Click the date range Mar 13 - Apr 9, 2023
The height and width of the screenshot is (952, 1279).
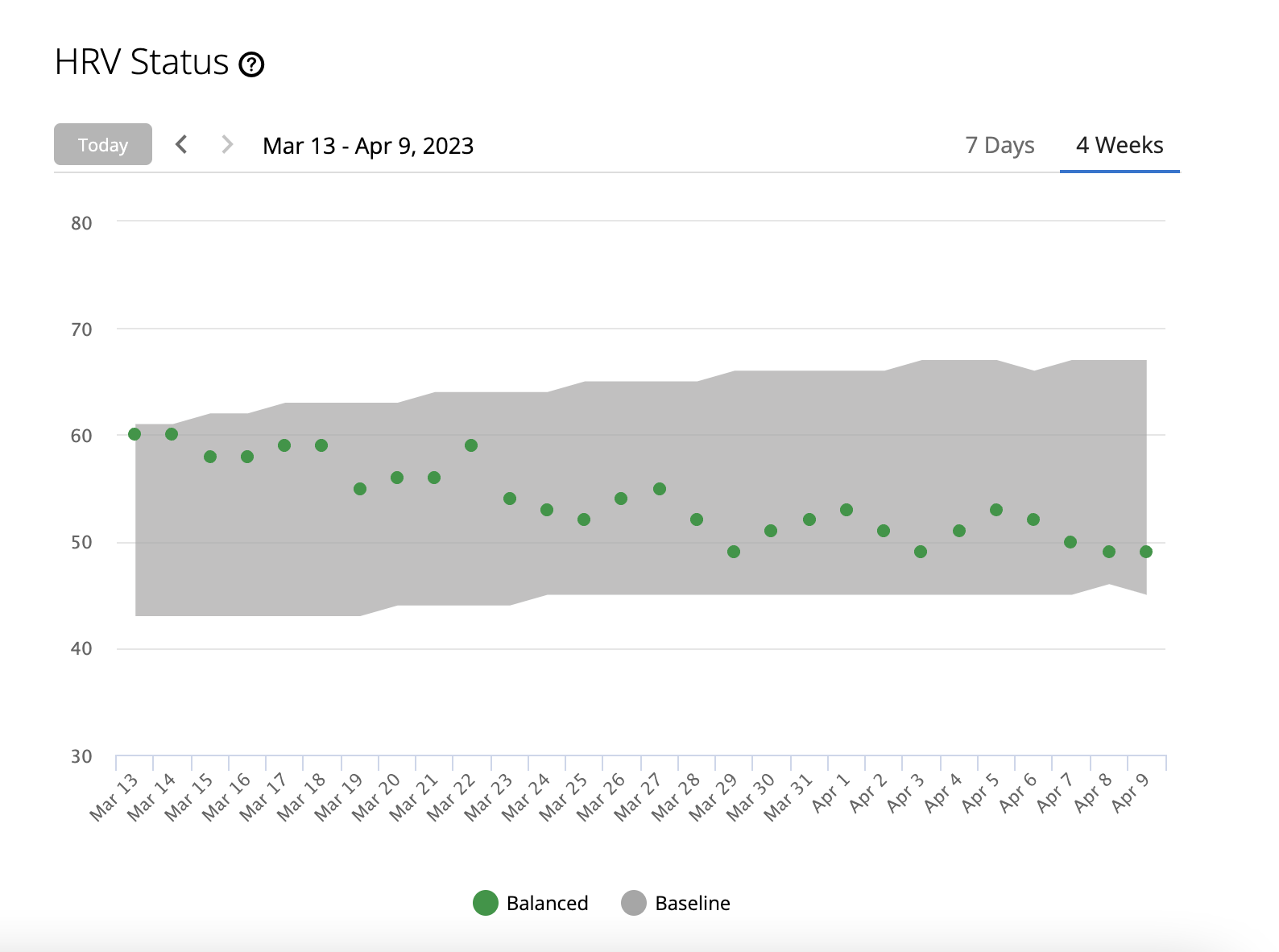click(368, 146)
